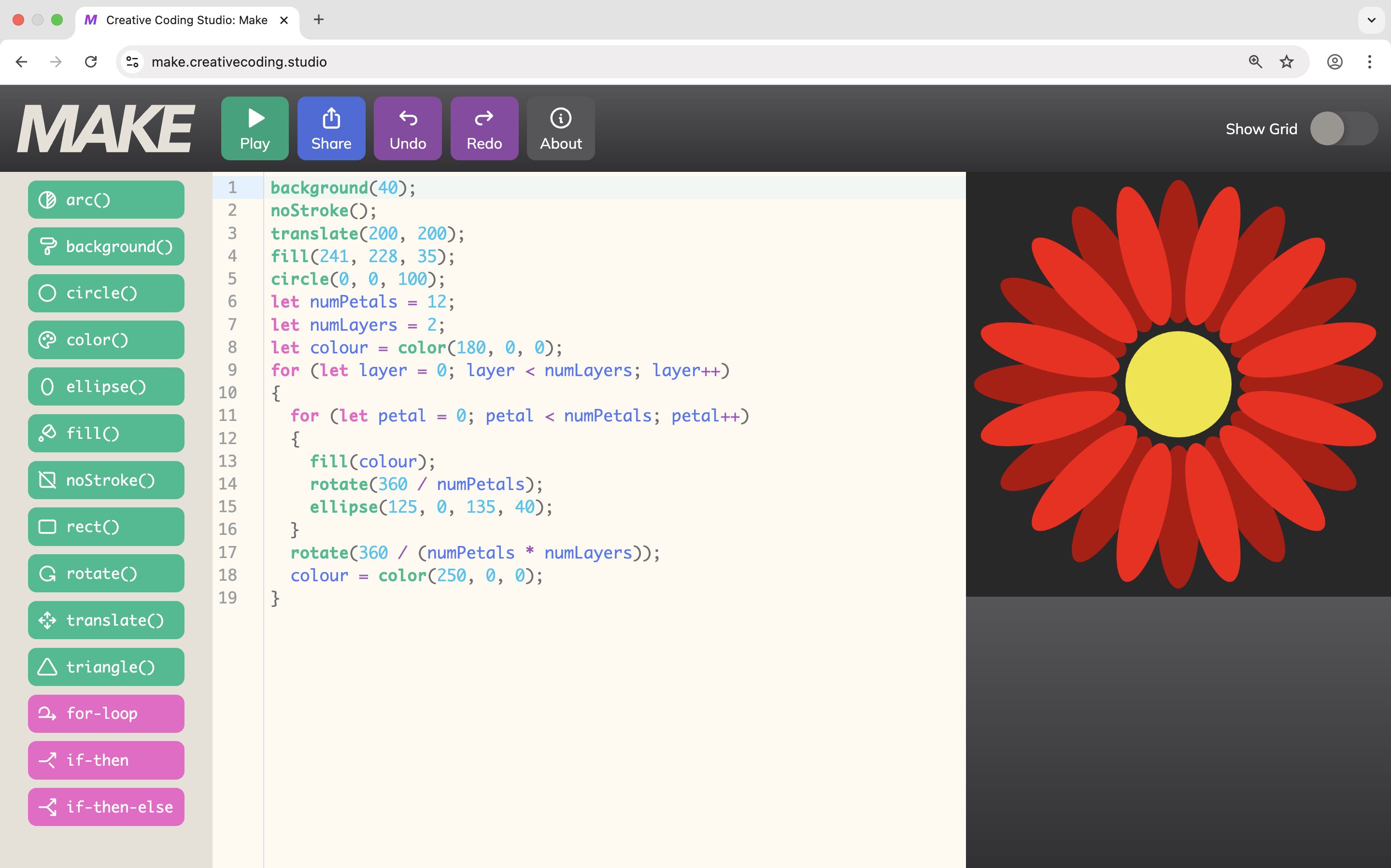
Task: Insert an if-then-else block
Action: 106,807
